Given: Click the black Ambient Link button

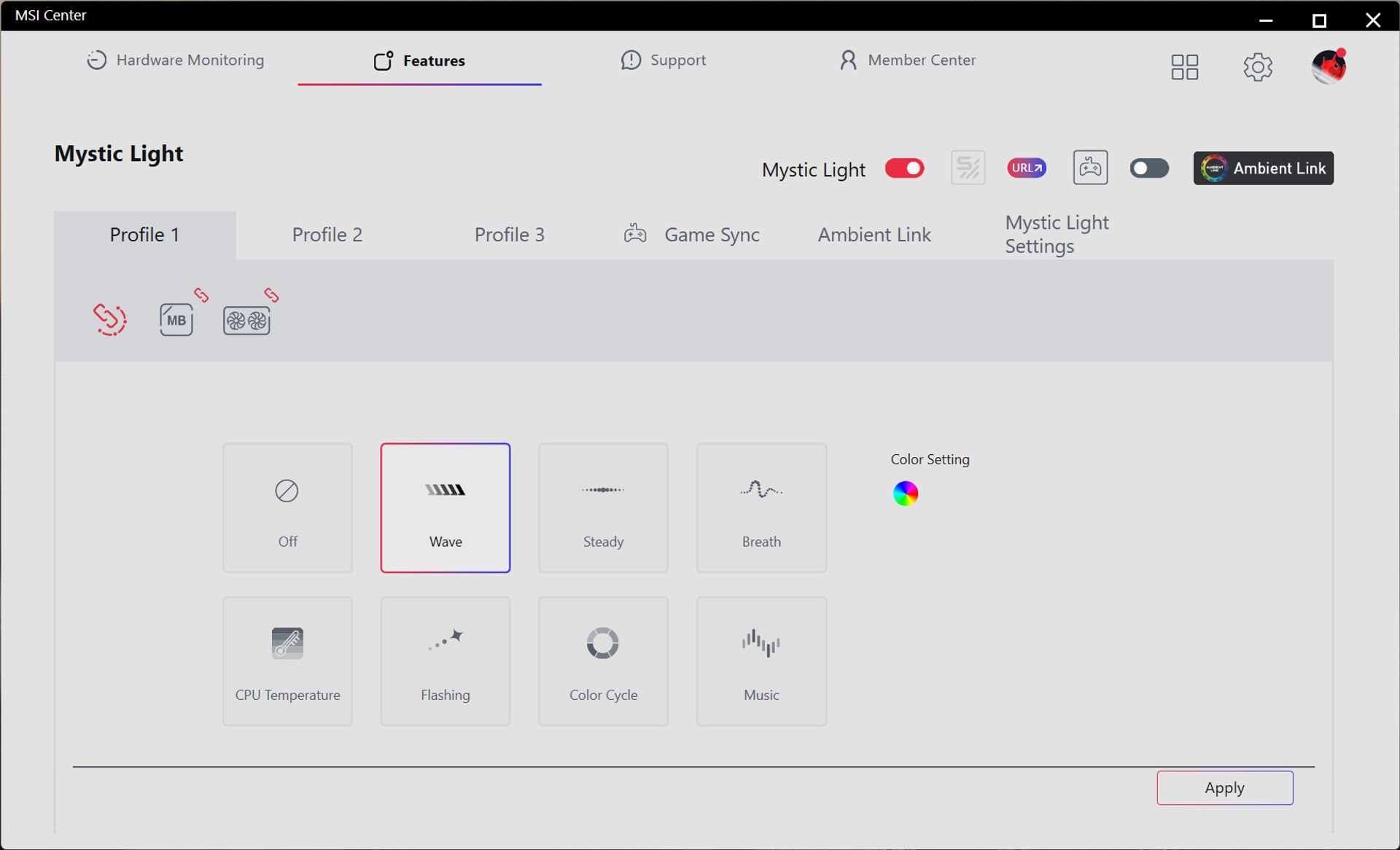Looking at the screenshot, I should 1263,168.
